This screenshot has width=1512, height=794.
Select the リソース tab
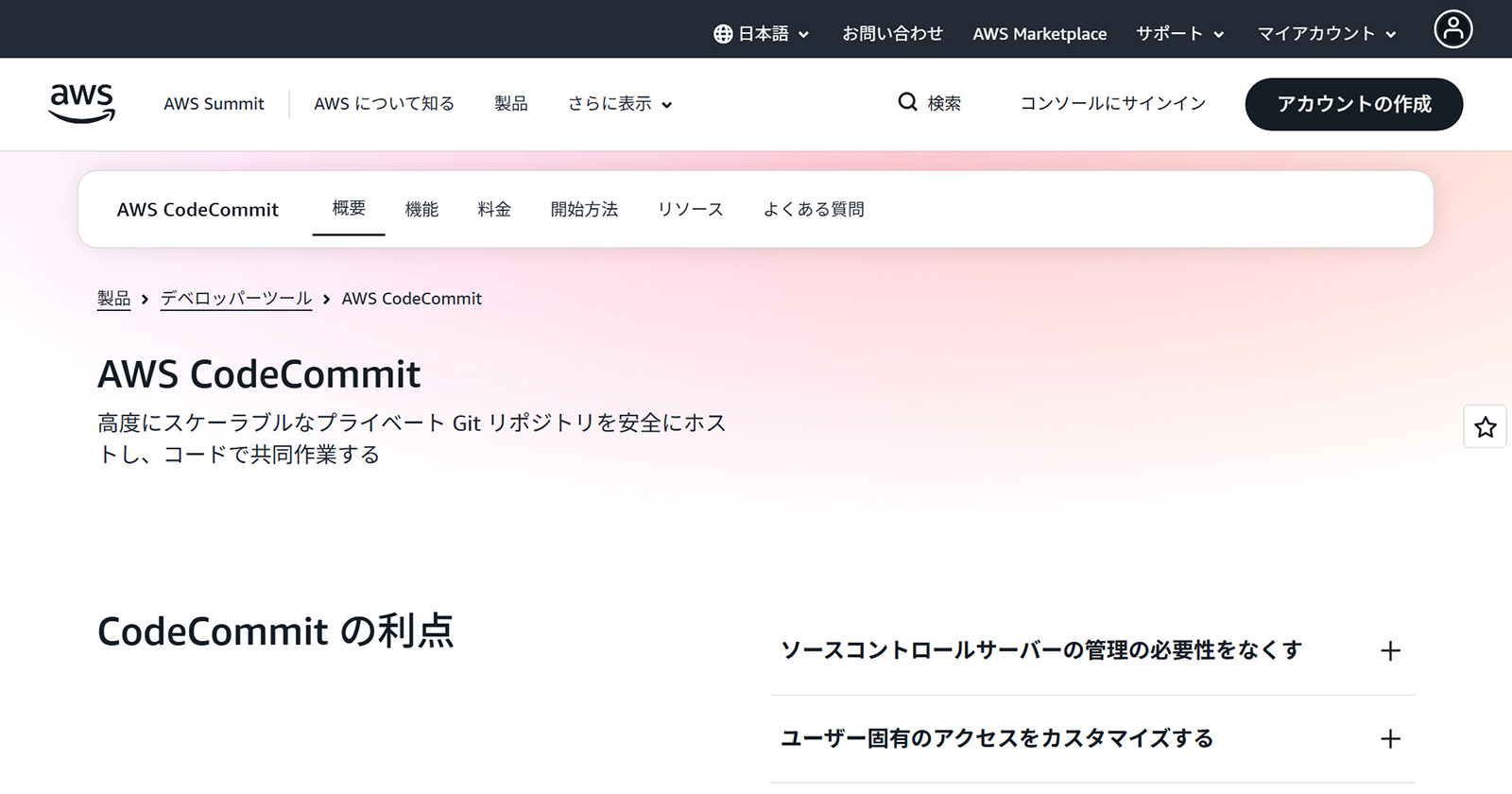pos(691,209)
